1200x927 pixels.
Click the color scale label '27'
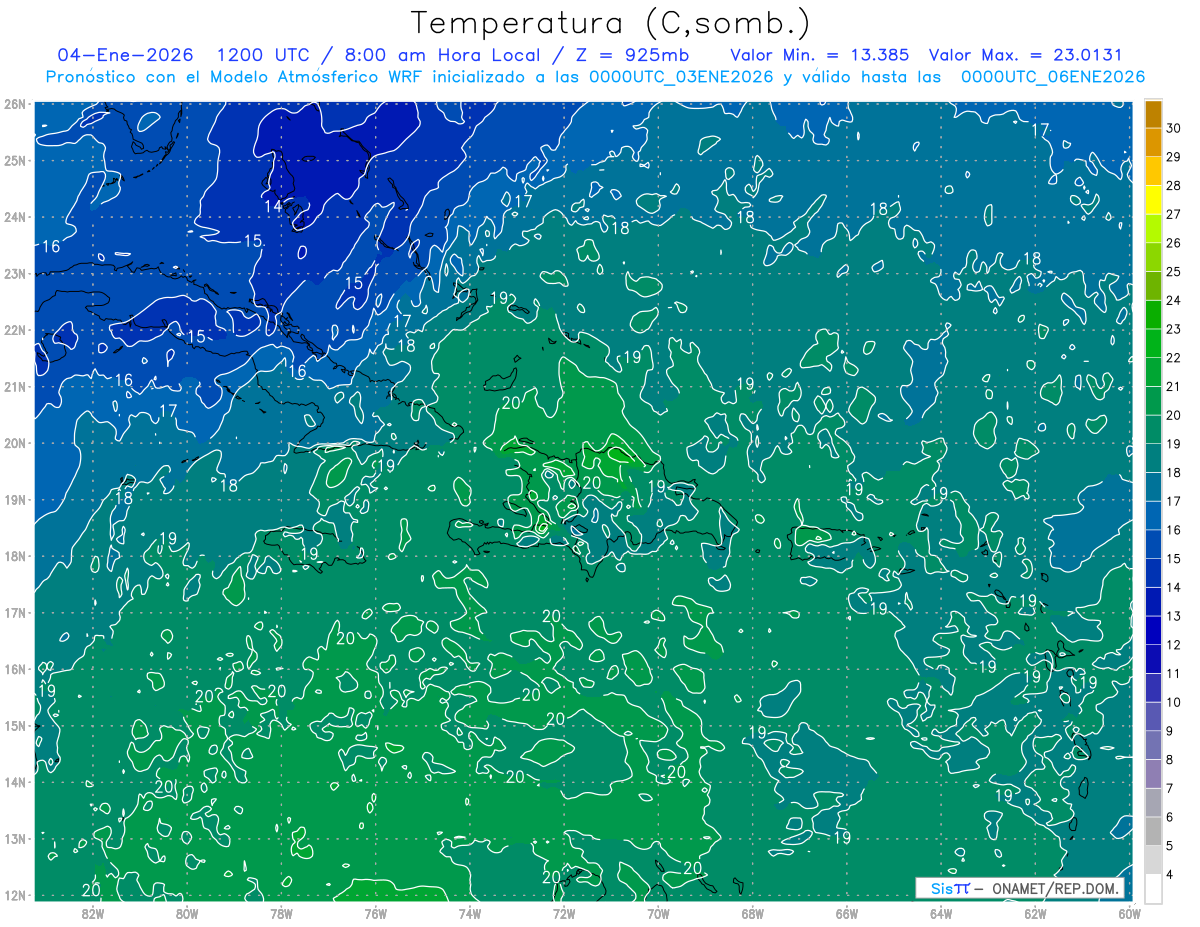(1174, 214)
